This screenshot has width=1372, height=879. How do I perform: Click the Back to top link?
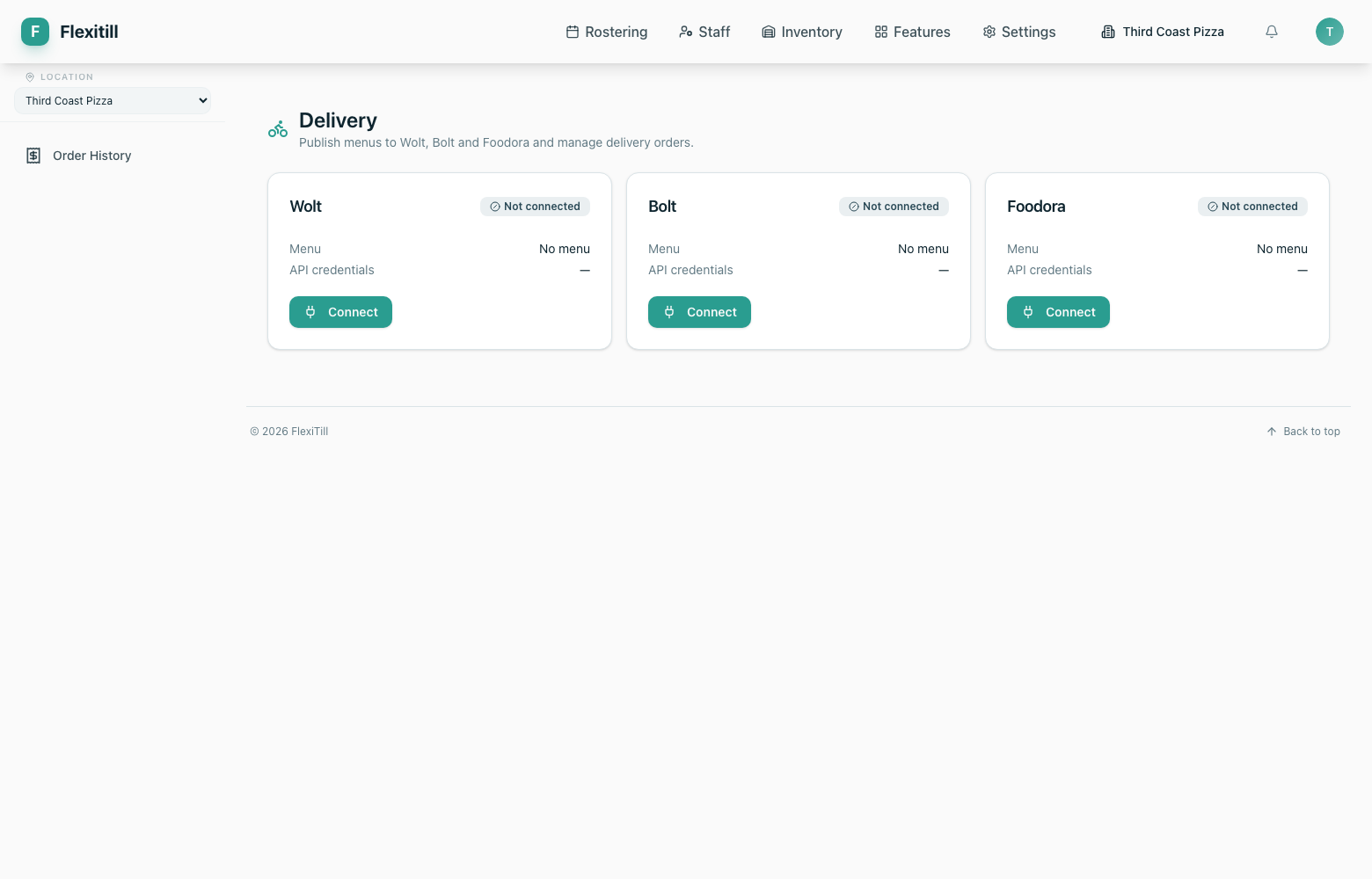(x=1303, y=432)
